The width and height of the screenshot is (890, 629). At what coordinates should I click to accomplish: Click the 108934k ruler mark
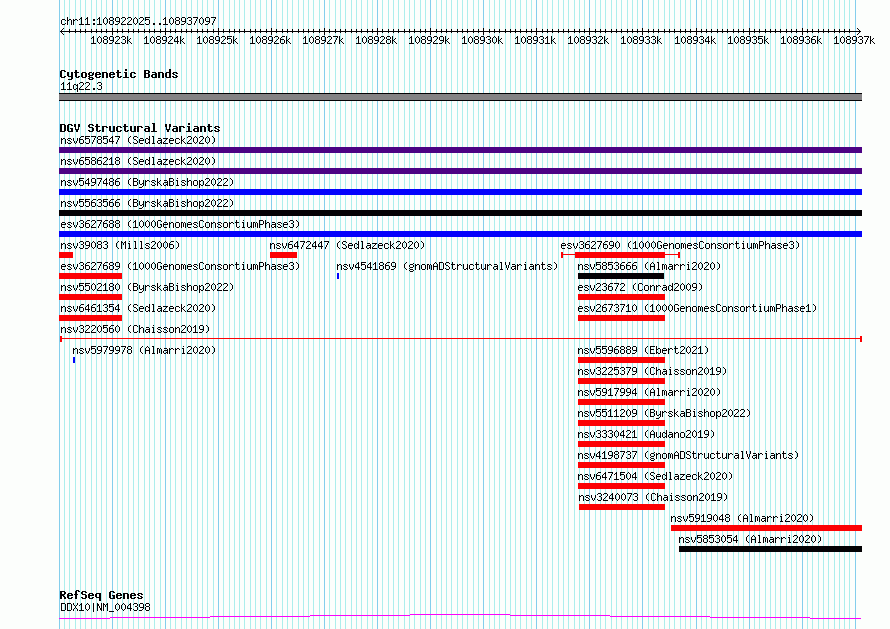[695, 40]
